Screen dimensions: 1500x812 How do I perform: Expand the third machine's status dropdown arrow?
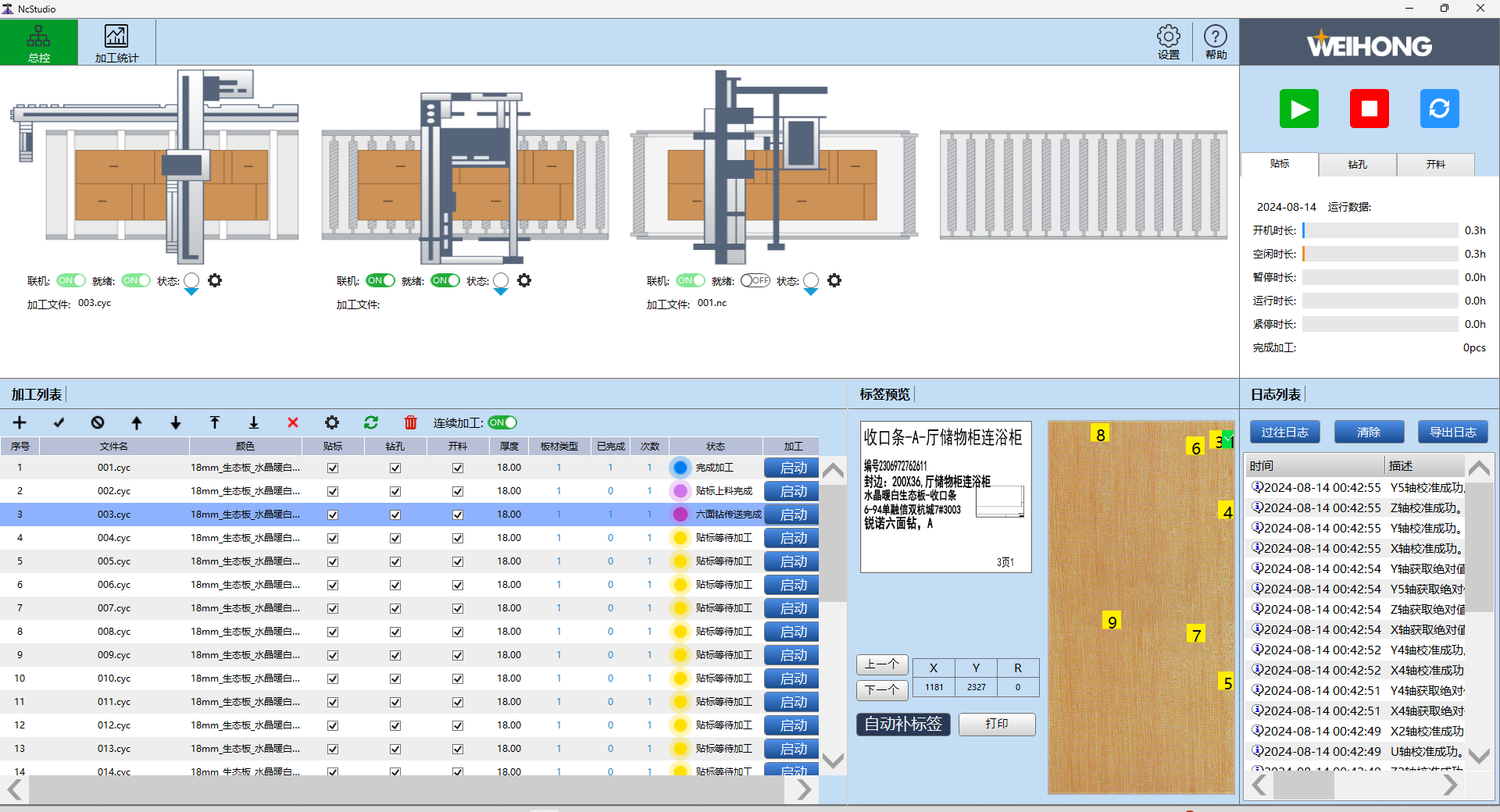pos(811,292)
